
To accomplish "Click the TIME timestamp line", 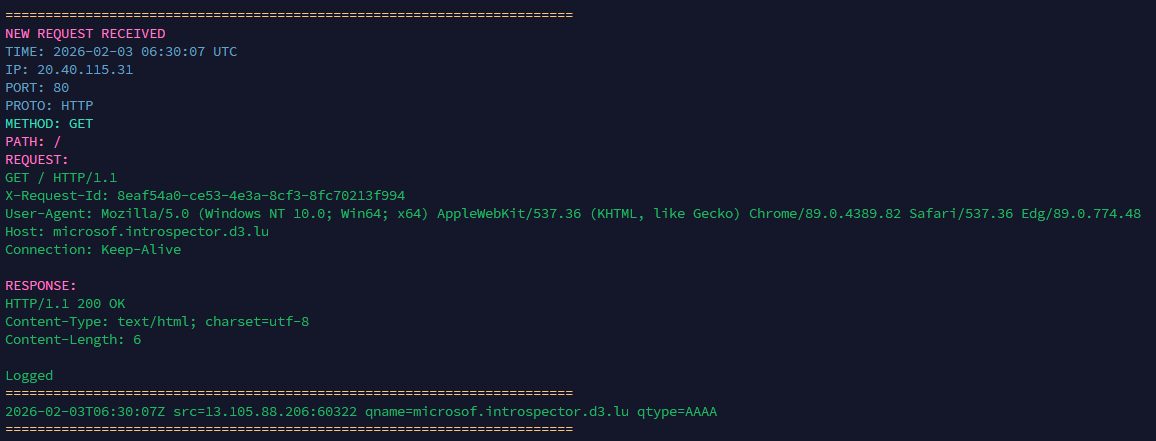I will tap(121, 51).
